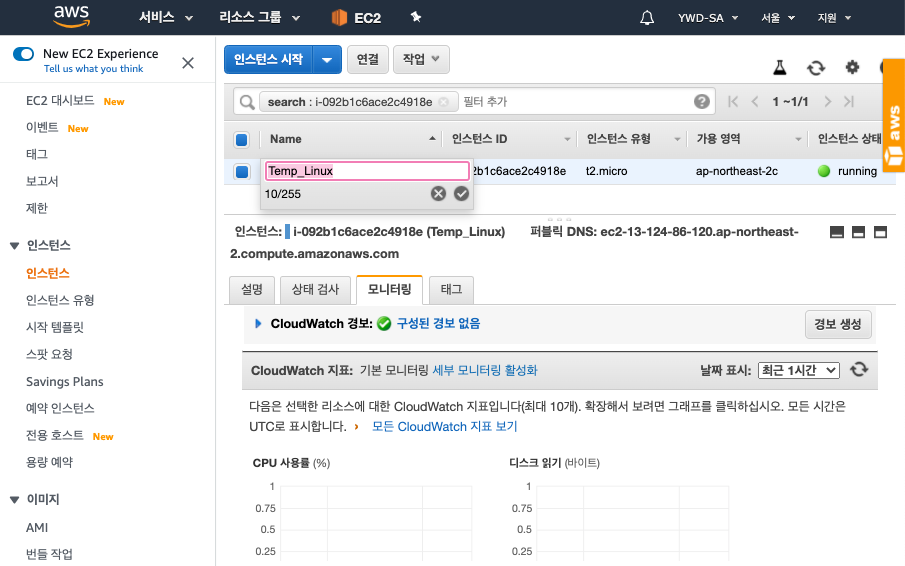Click the Temp_Linux name input field
This screenshot has width=905, height=566.
coord(367,171)
